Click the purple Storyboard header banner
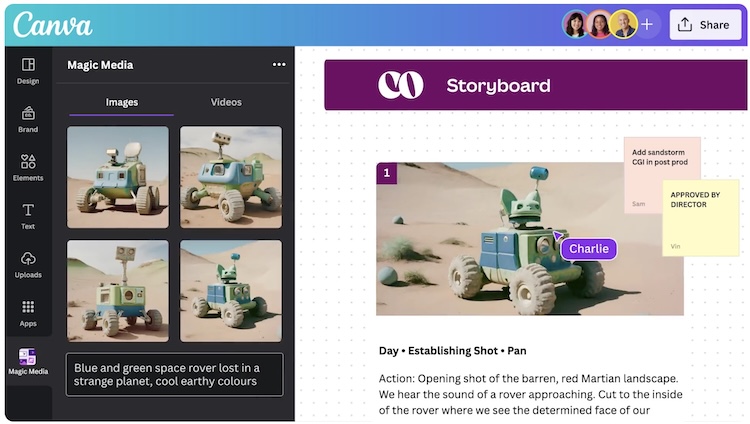750x424 pixels. [x=535, y=85]
